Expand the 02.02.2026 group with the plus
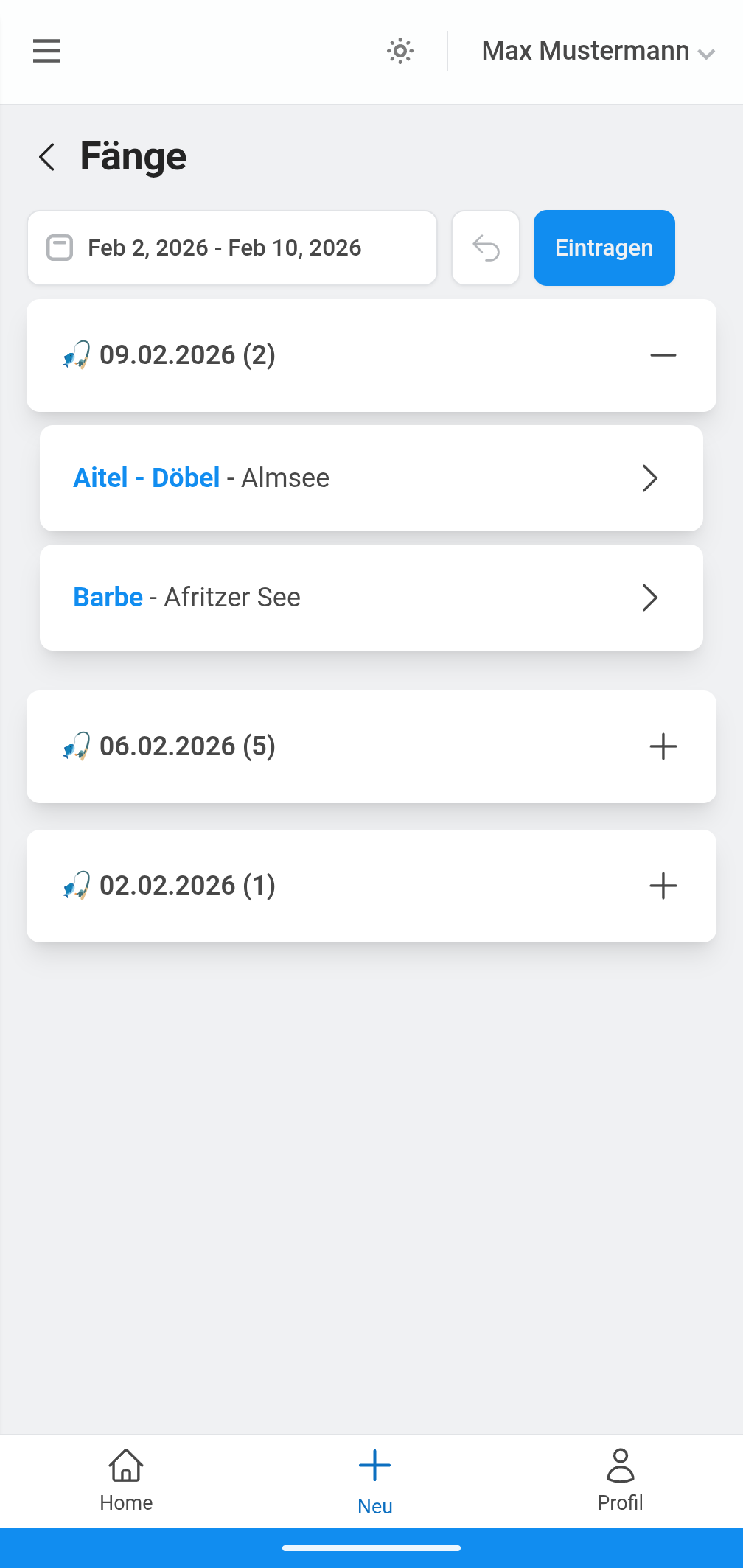Screen dimensions: 743x1568 (663, 886)
